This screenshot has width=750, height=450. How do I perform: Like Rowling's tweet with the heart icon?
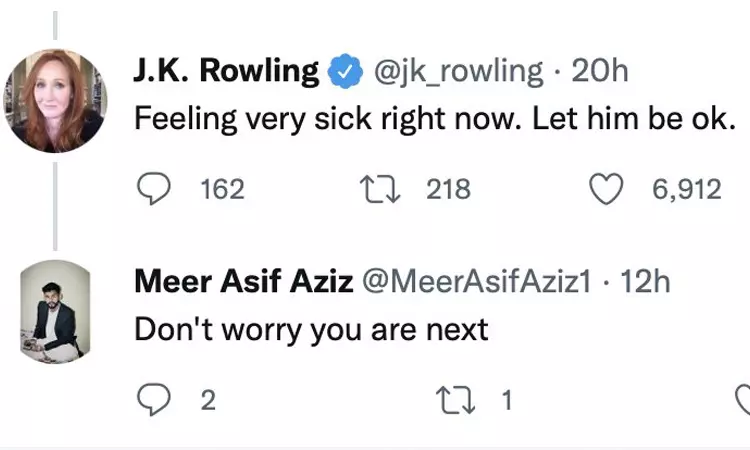[x=608, y=188]
